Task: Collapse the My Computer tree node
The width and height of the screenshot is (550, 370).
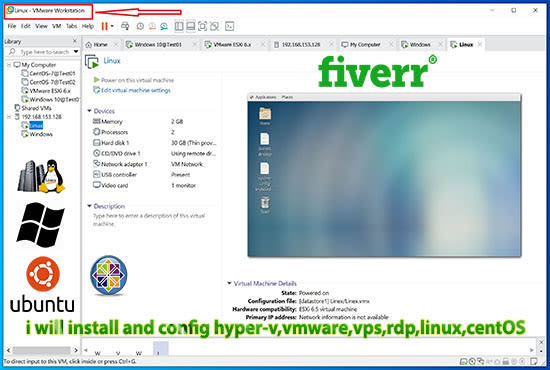Action: (x=9, y=65)
